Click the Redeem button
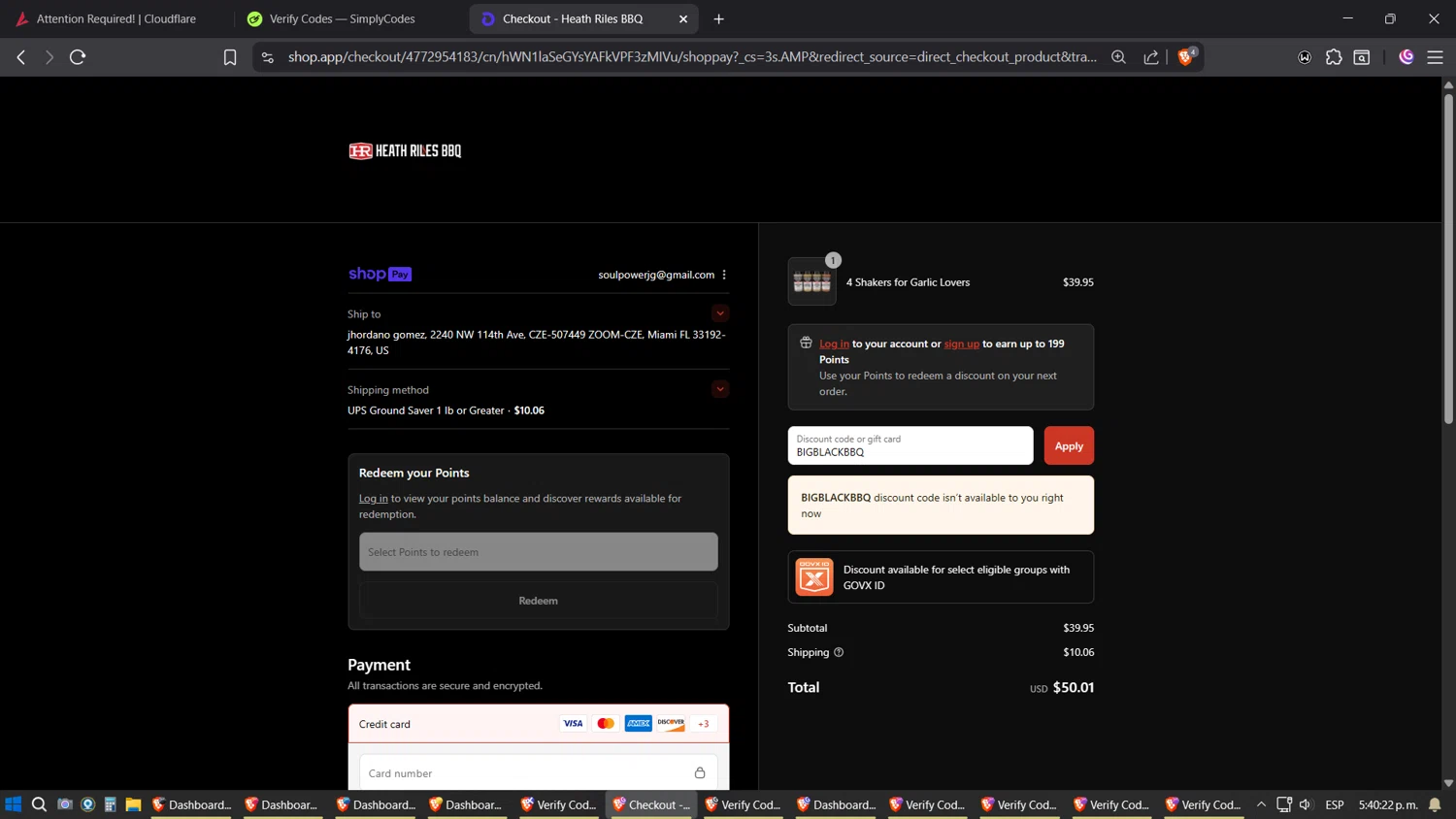 coord(539,601)
